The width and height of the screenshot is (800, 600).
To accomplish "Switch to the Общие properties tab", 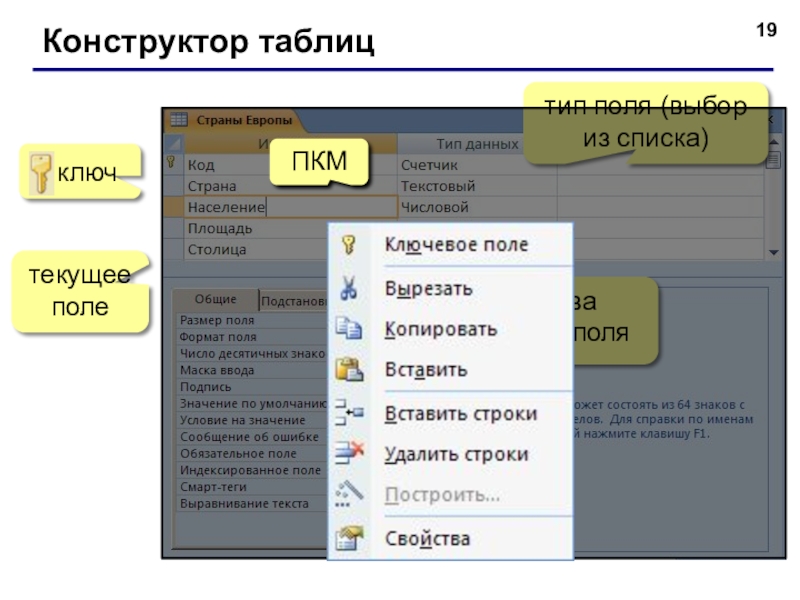I will coord(216,299).
